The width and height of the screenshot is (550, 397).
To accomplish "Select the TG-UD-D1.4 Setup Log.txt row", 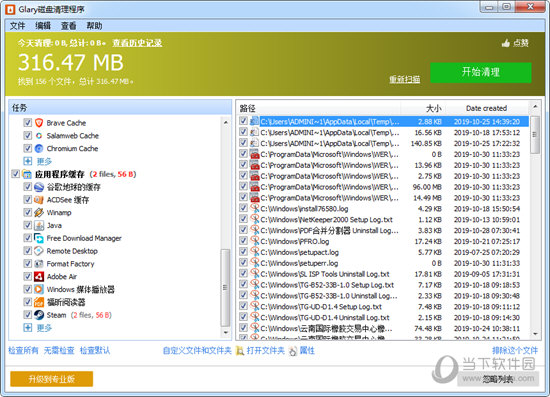I will tap(384, 307).
